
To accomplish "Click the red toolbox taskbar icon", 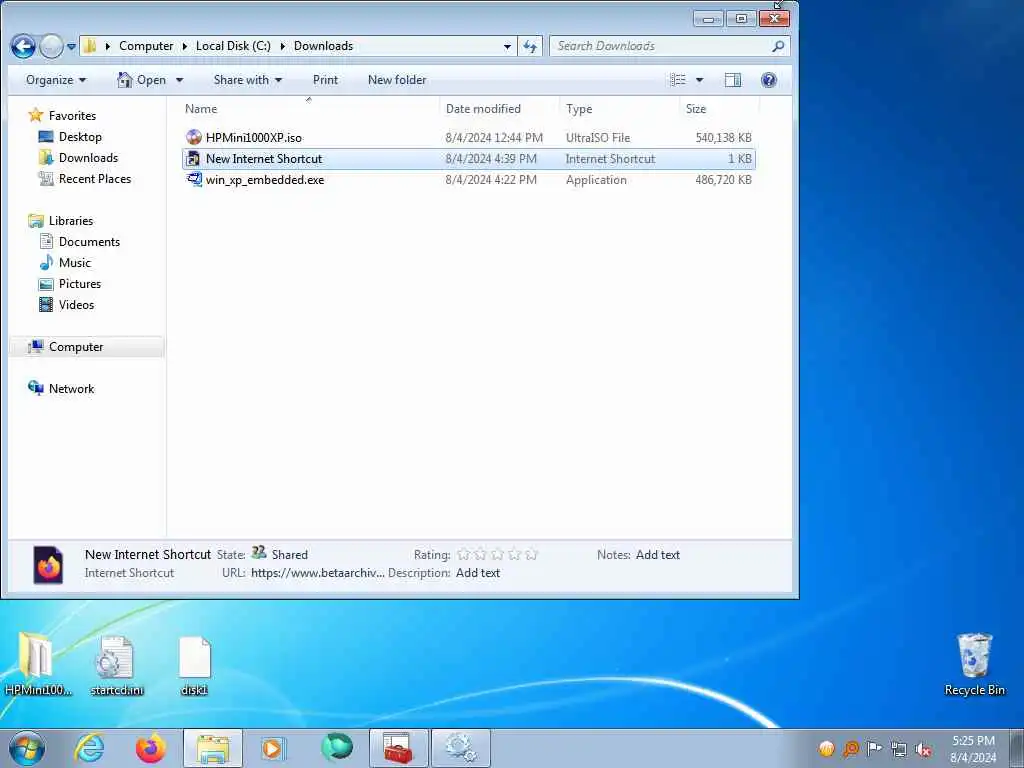I will (398, 748).
